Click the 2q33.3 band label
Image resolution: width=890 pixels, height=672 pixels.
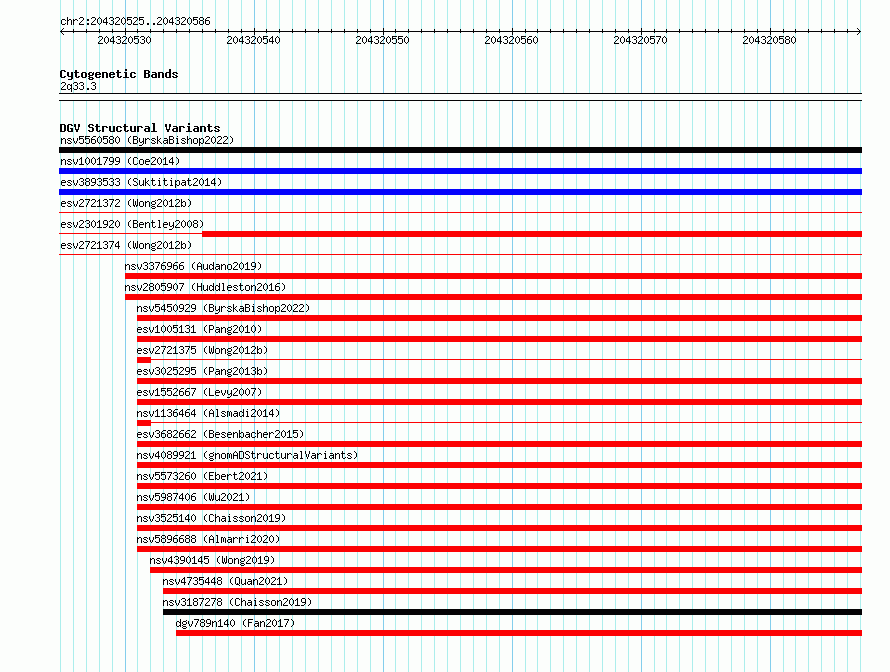(x=78, y=86)
